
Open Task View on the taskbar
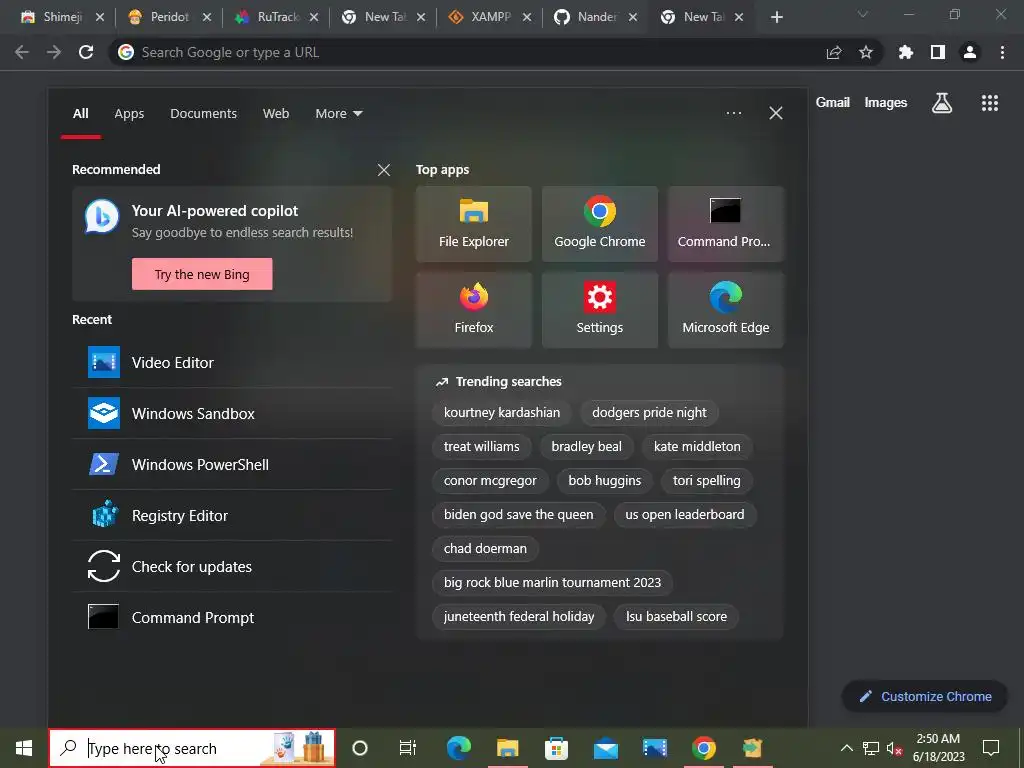(x=408, y=748)
